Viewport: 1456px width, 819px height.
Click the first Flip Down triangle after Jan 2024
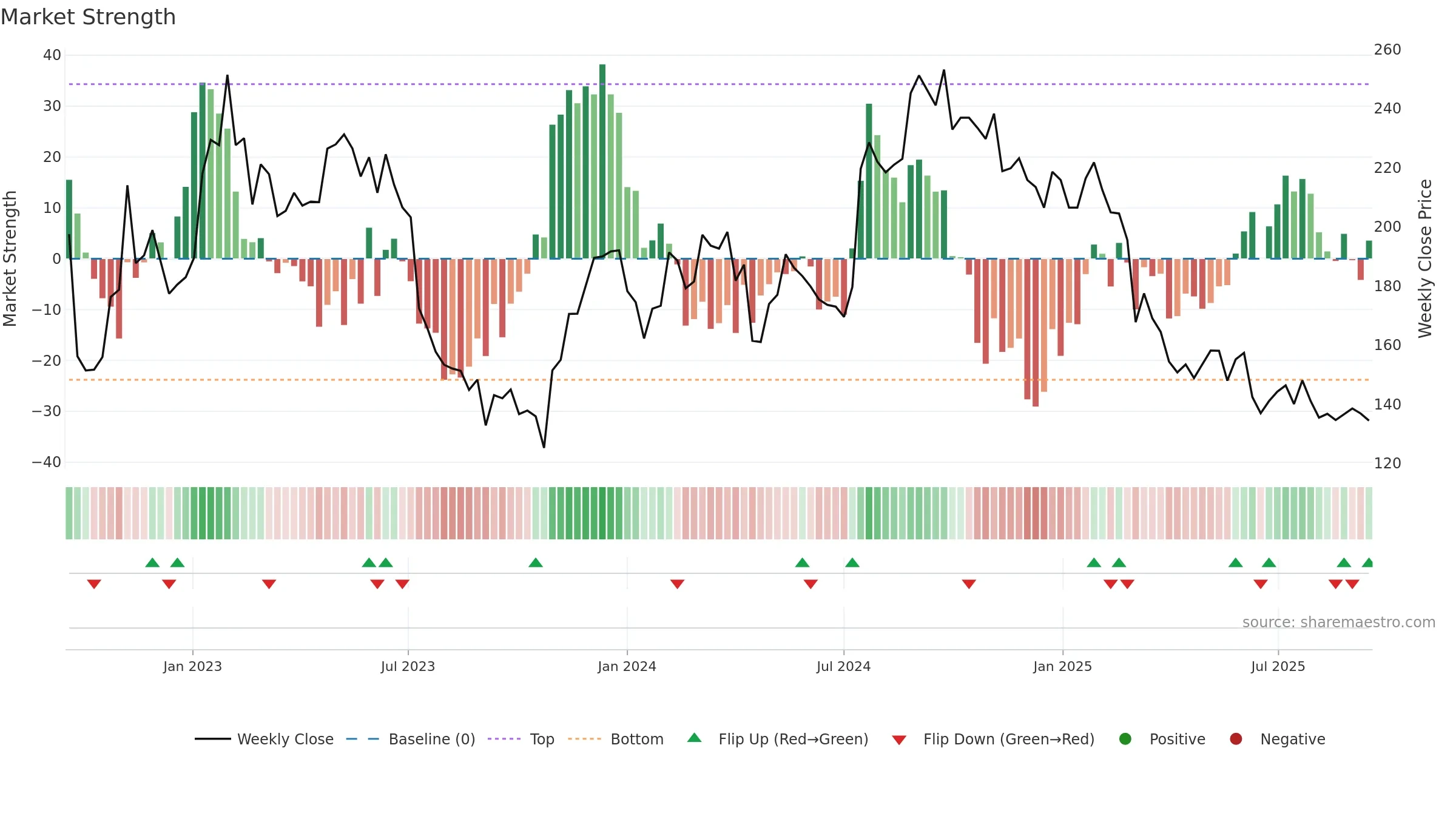pos(678,584)
